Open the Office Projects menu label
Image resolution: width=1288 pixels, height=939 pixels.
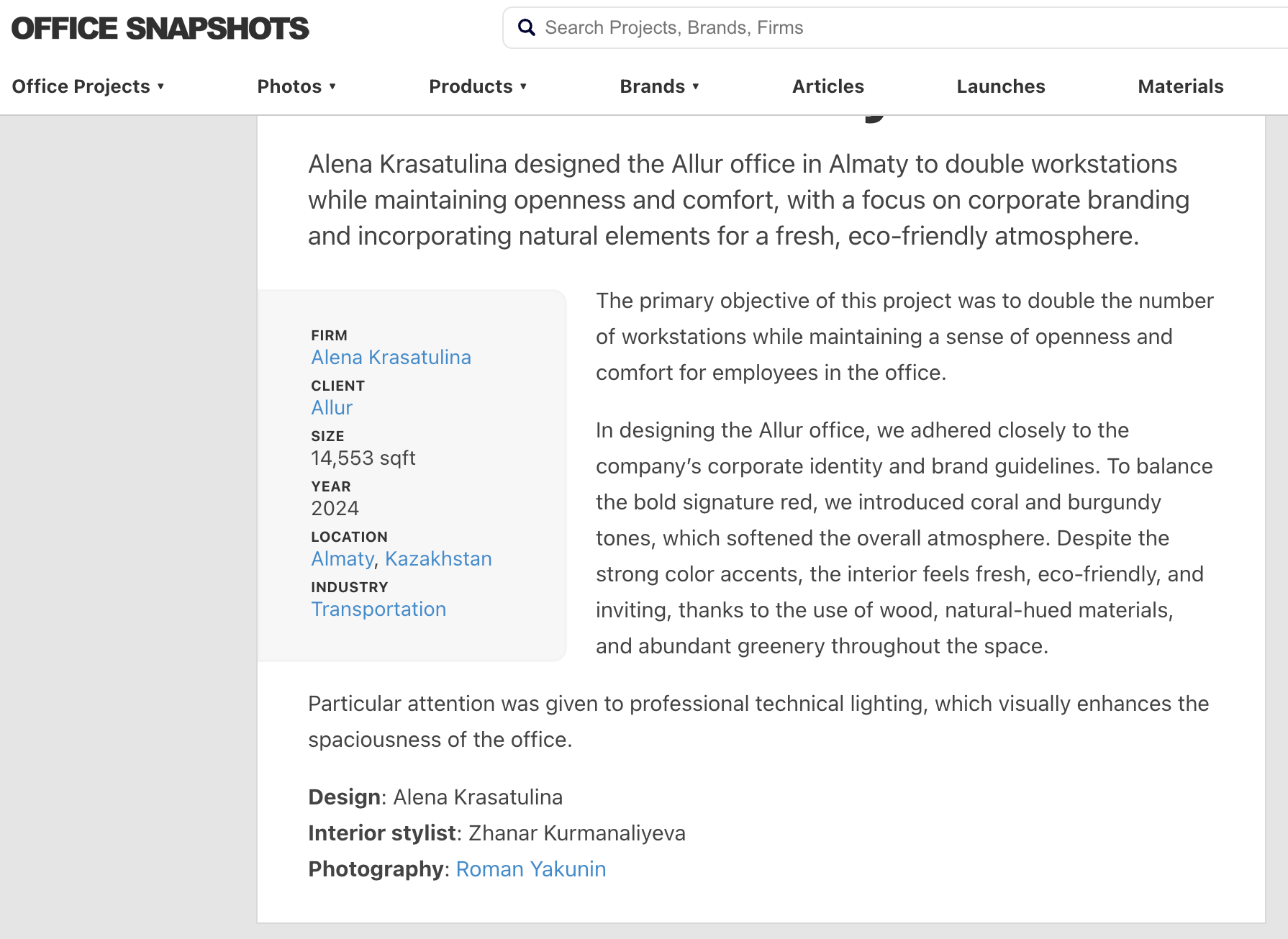(81, 86)
